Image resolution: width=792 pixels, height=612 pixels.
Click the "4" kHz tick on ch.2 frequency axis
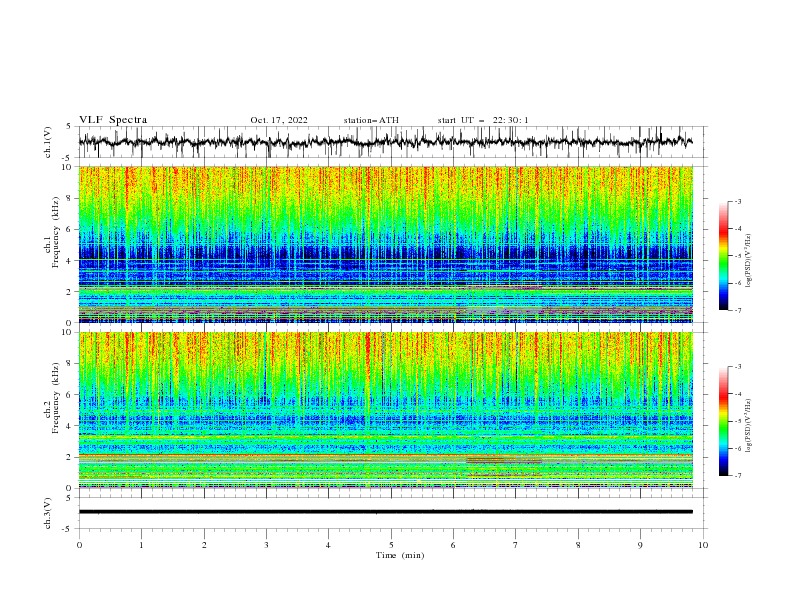69,426
